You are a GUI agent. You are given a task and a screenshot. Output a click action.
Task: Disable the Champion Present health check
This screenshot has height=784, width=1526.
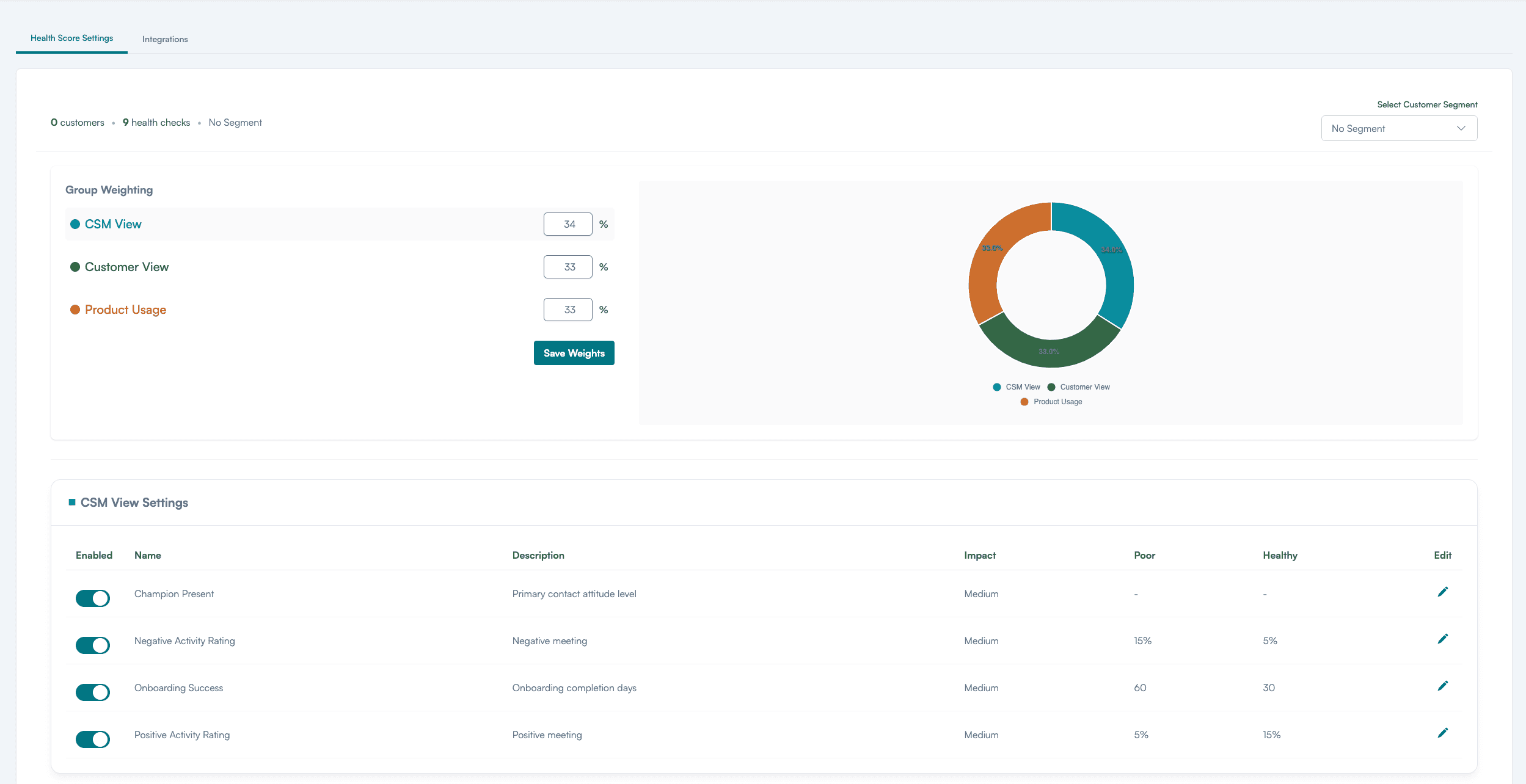click(93, 598)
